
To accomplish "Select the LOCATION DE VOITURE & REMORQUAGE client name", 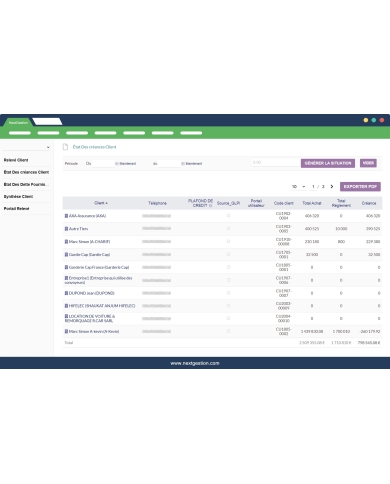I will (x=90, y=318).
